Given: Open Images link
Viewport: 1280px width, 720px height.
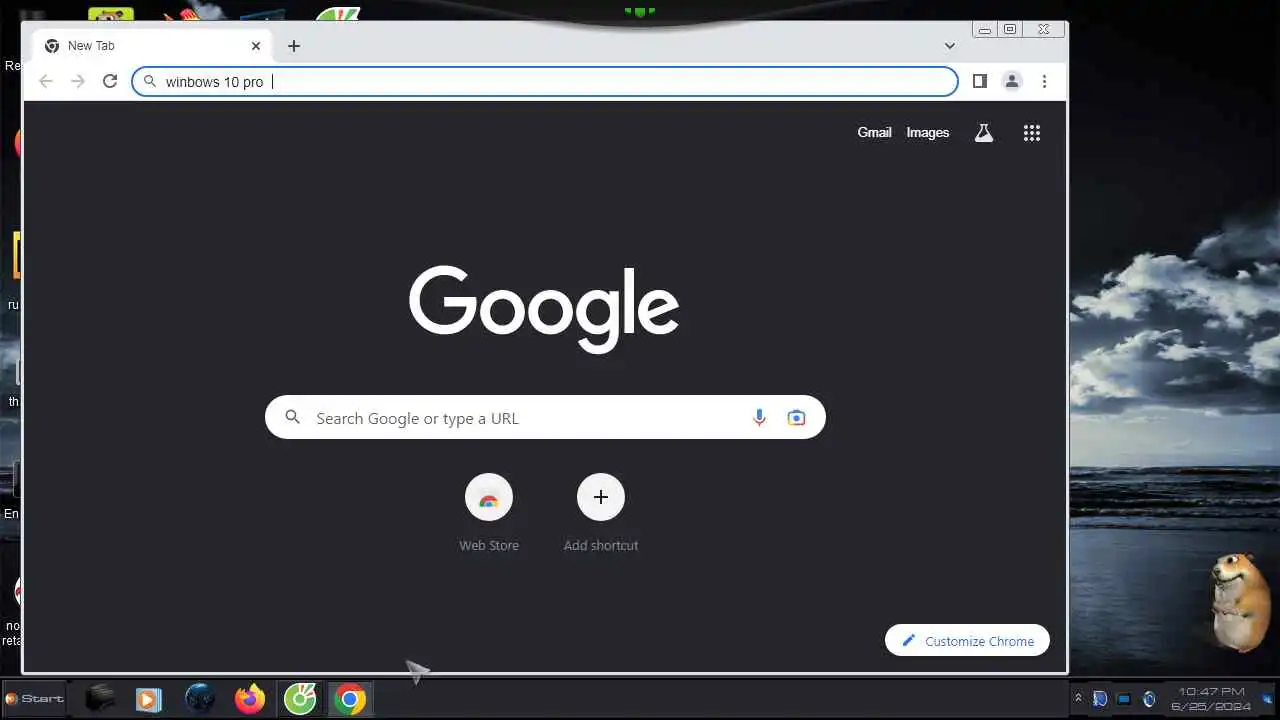Looking at the screenshot, I should tap(928, 132).
